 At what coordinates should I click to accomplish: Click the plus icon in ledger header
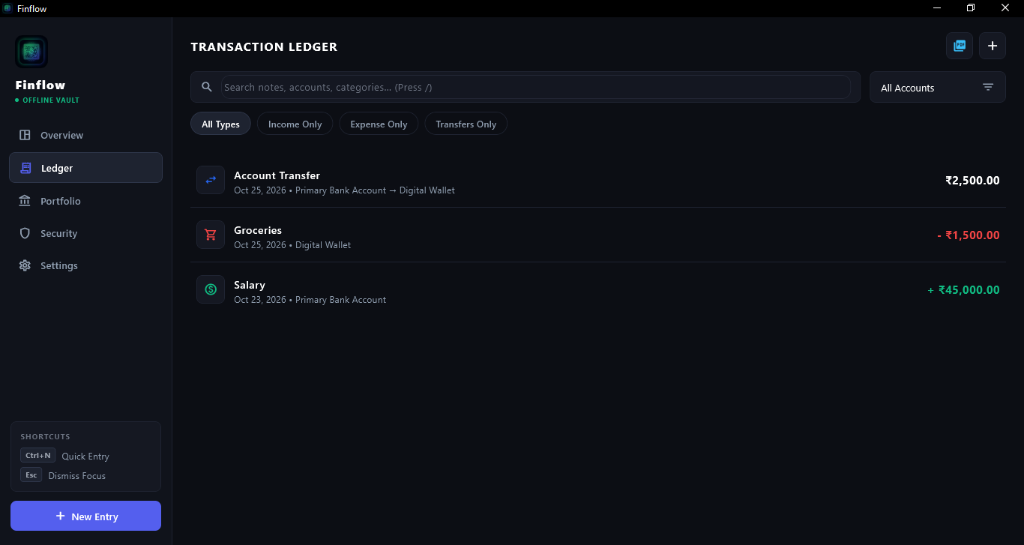pos(992,46)
